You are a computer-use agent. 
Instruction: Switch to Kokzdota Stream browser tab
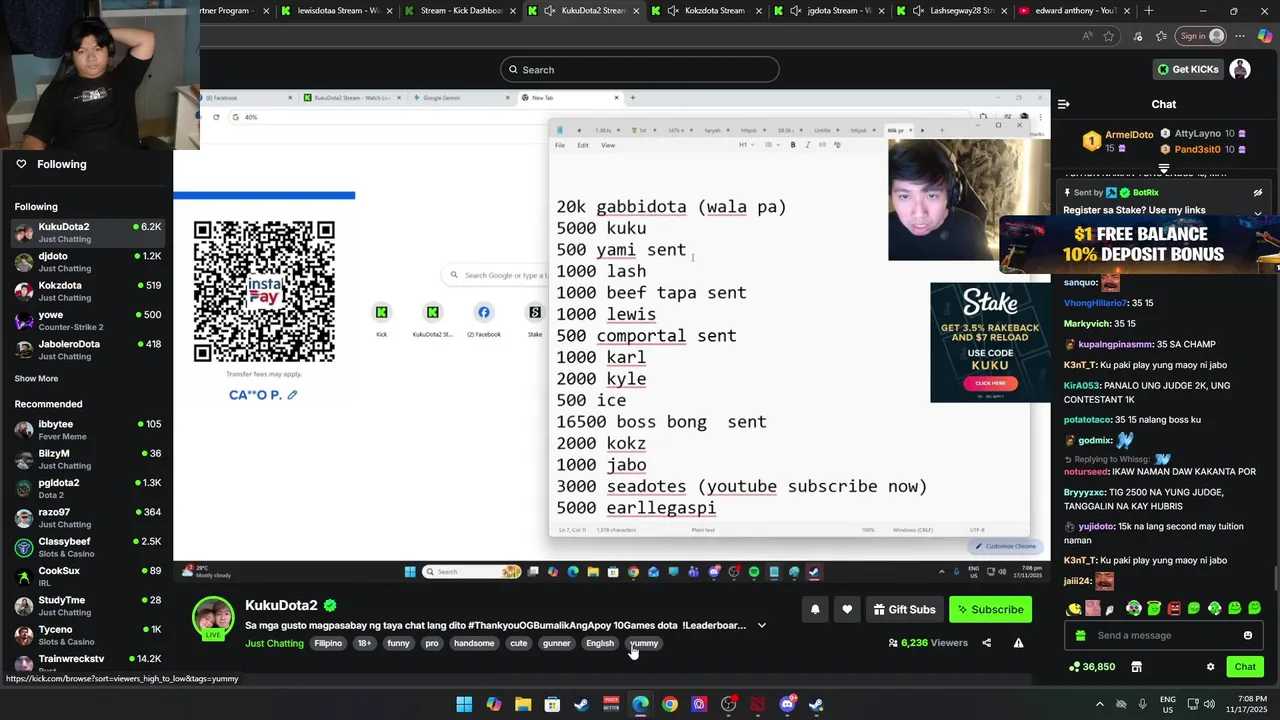[708, 11]
